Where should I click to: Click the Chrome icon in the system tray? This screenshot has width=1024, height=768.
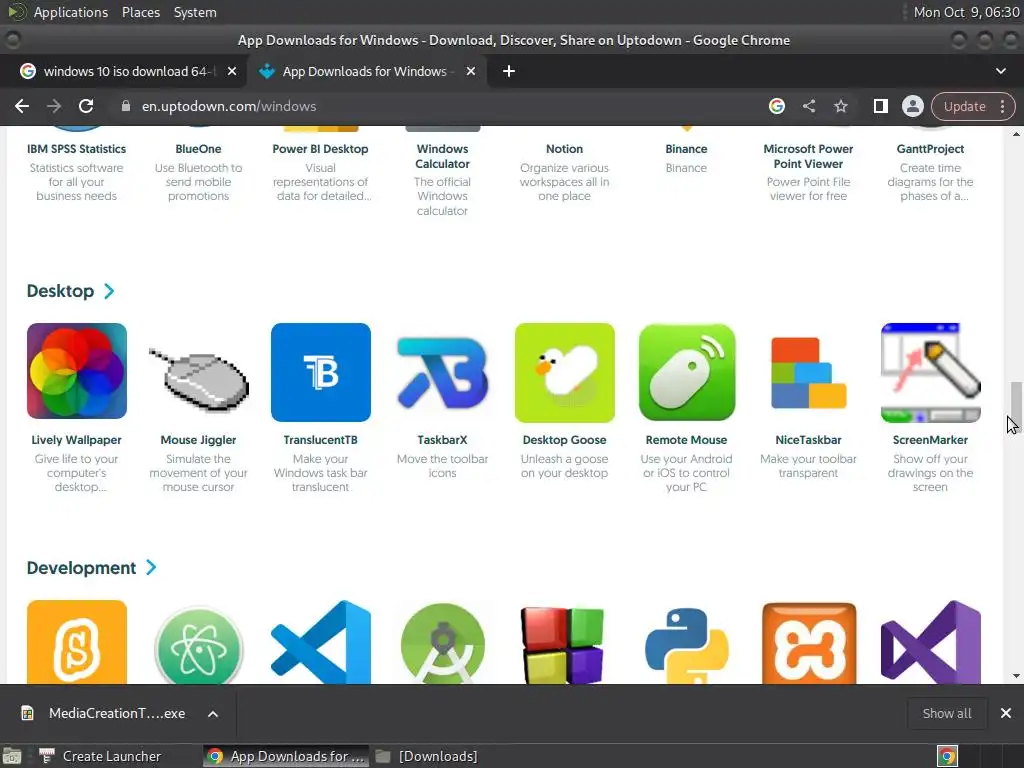point(947,756)
